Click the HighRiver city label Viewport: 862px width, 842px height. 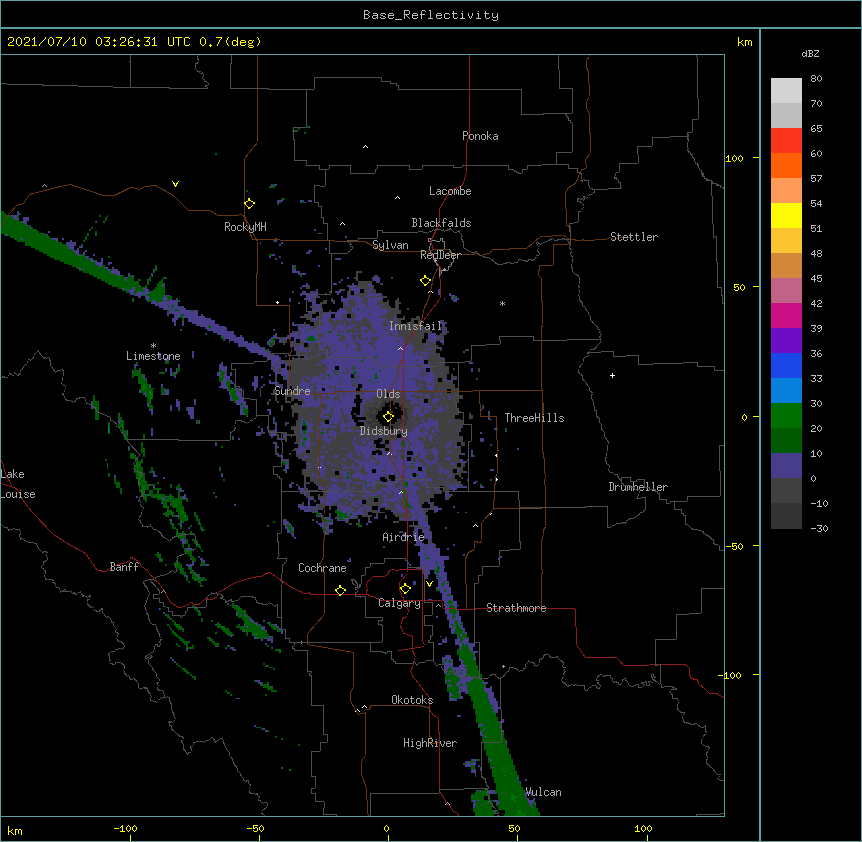coord(430,743)
